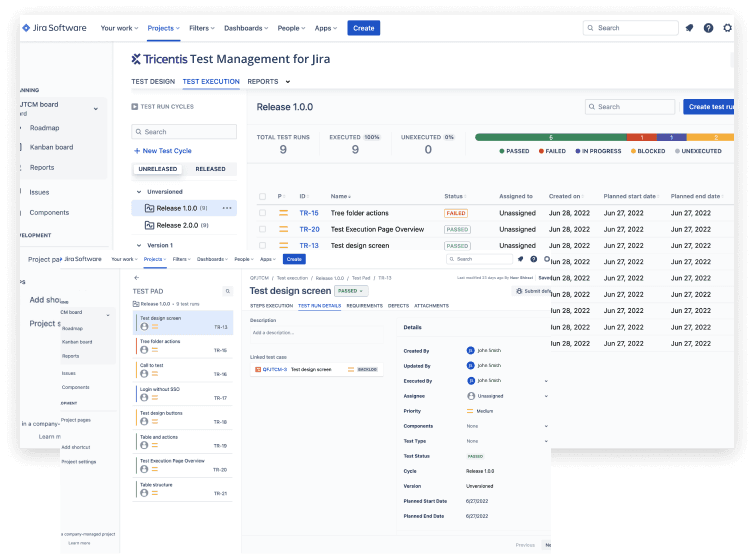Viewport: 754px width, 554px height.
Task: Switch to the Requirements tab
Action: 364,305
